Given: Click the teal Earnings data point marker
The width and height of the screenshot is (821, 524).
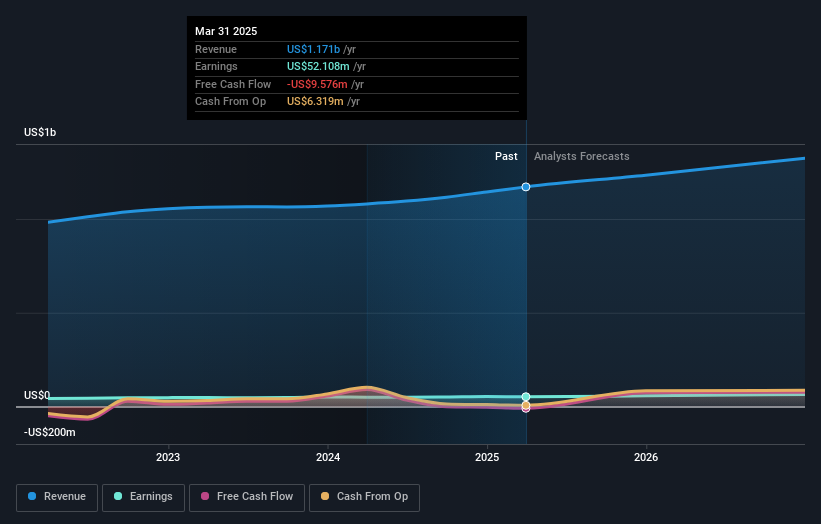Looking at the screenshot, I should 526,397.
